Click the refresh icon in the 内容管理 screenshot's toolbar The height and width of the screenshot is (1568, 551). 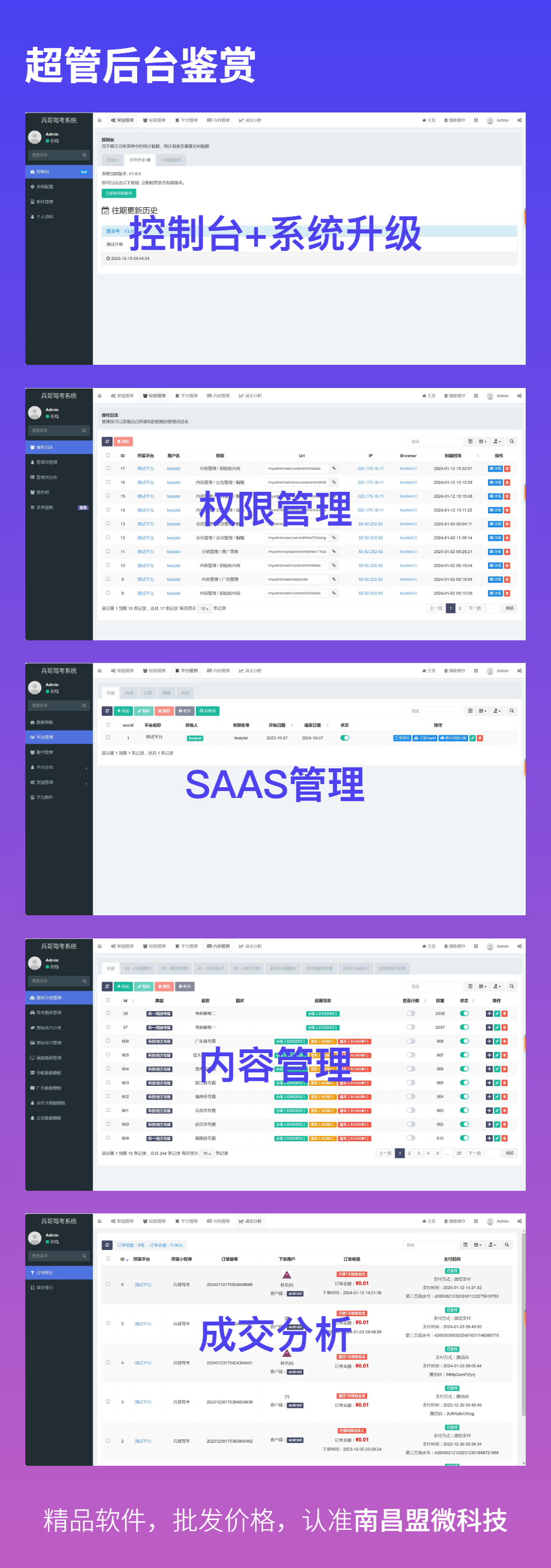[x=107, y=986]
